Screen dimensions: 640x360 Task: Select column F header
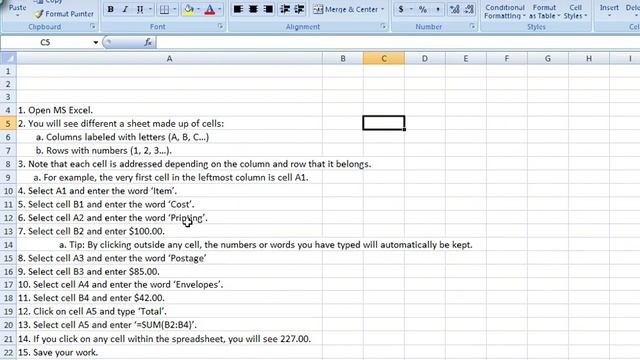pos(507,58)
